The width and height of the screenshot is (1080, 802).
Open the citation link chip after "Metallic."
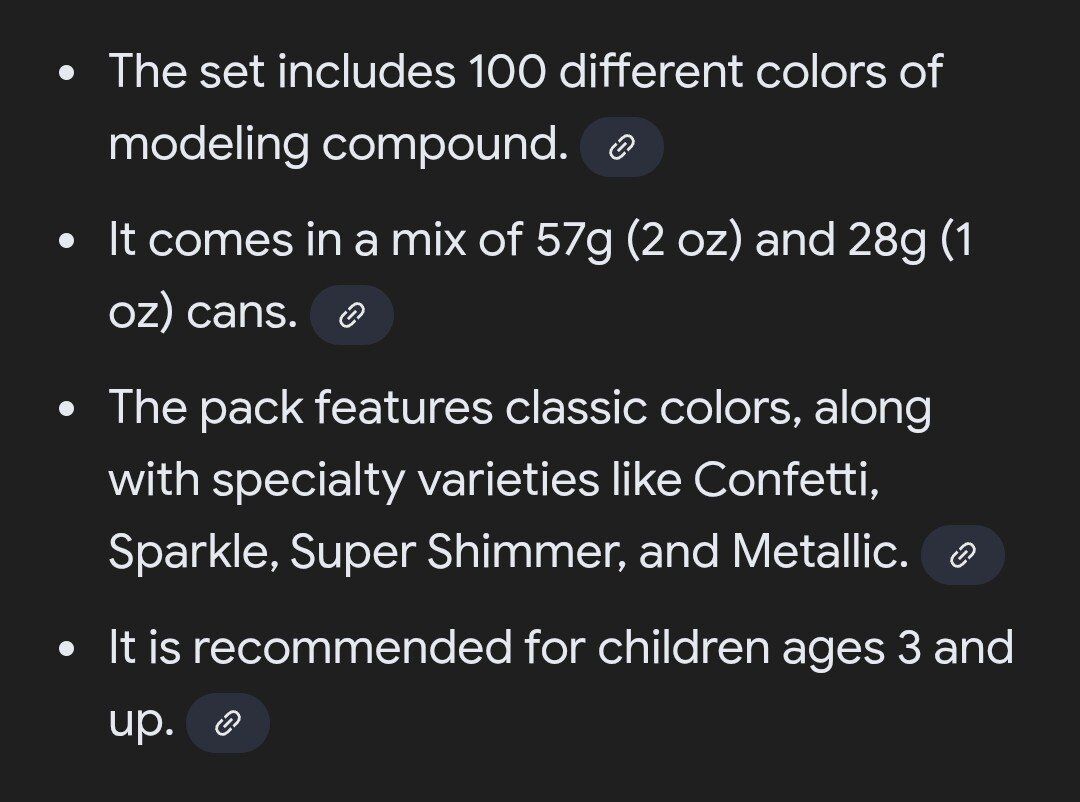[x=962, y=555]
